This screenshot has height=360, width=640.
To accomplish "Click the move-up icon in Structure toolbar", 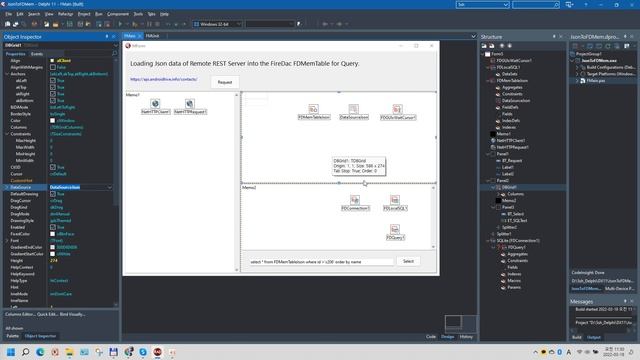I will [502, 46].
